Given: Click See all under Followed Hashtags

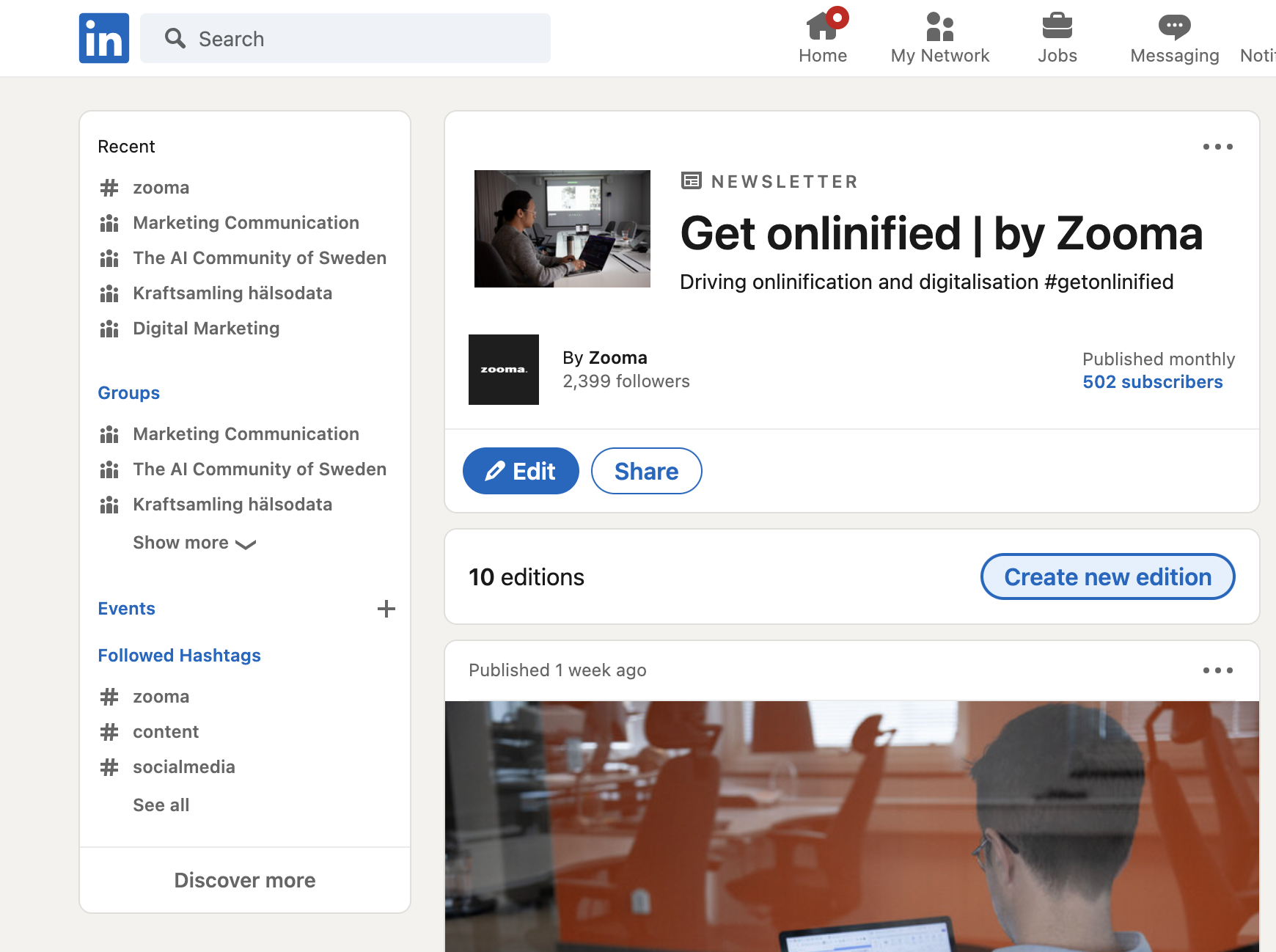Looking at the screenshot, I should [161, 805].
